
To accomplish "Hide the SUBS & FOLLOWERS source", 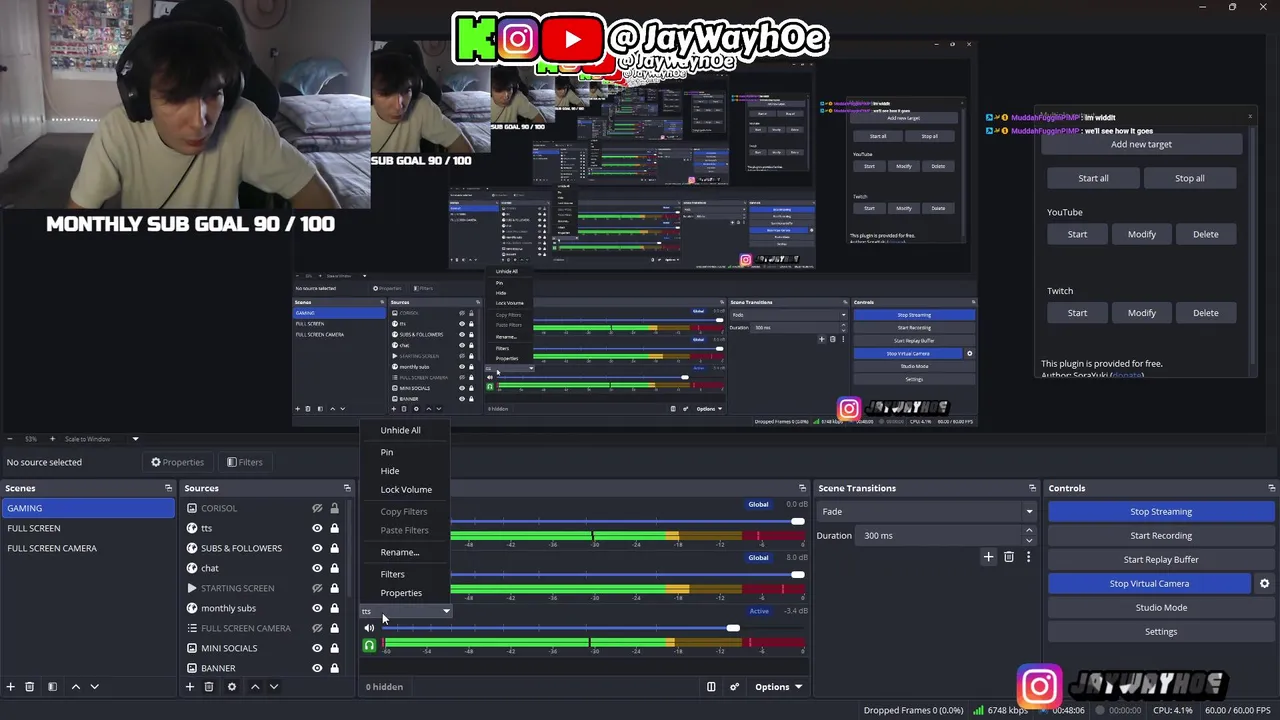I will (317, 548).
